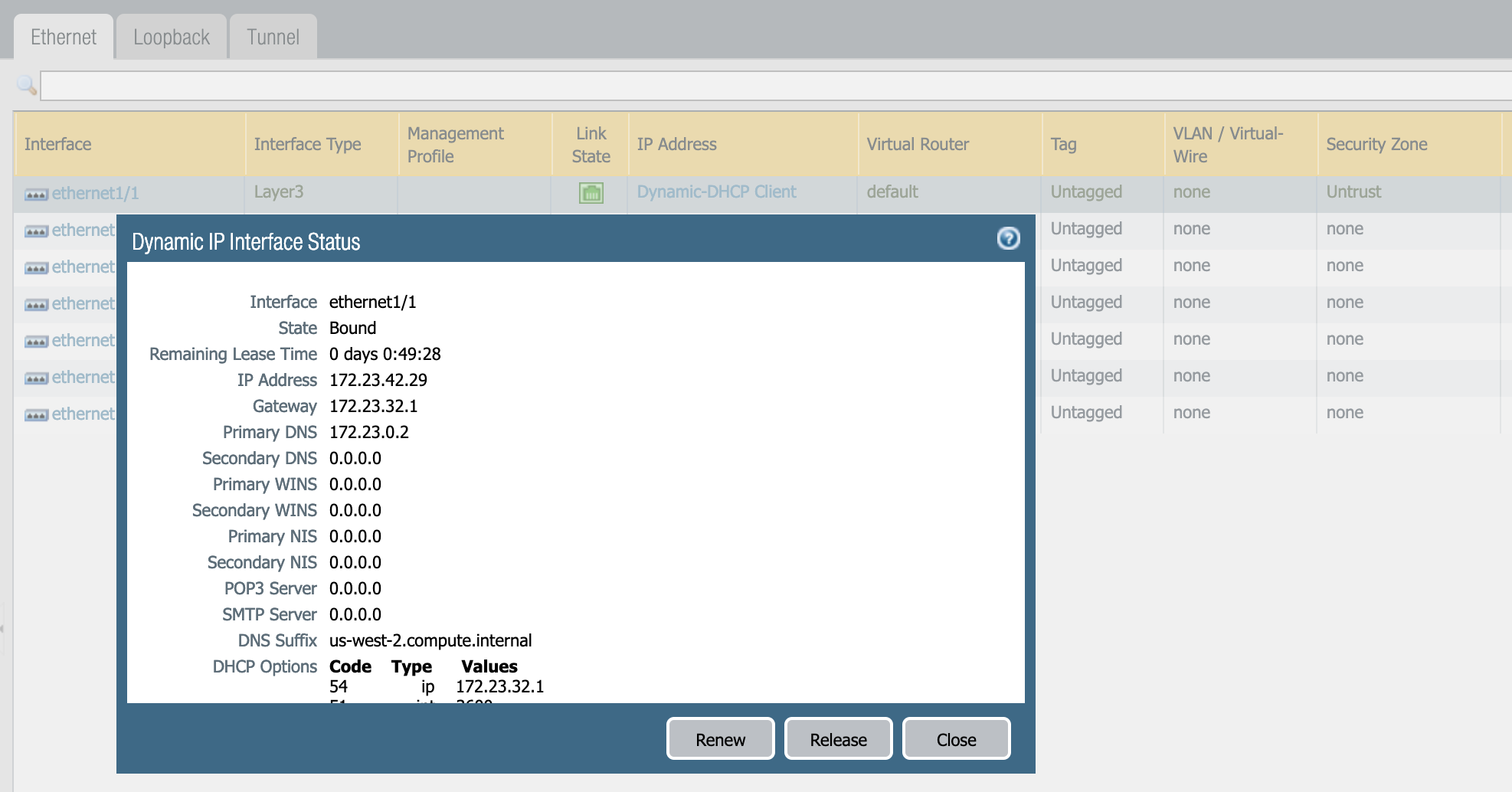Switch to the Tunnel tab
This screenshot has height=792, width=1512.
tap(273, 37)
